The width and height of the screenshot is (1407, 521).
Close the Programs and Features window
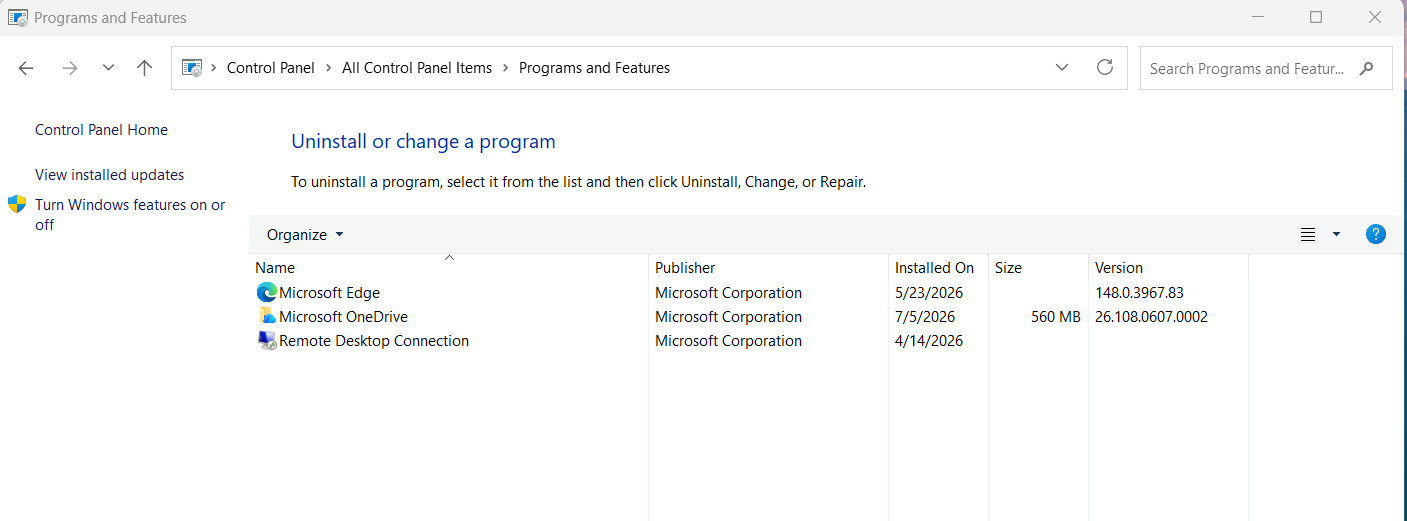[1375, 17]
